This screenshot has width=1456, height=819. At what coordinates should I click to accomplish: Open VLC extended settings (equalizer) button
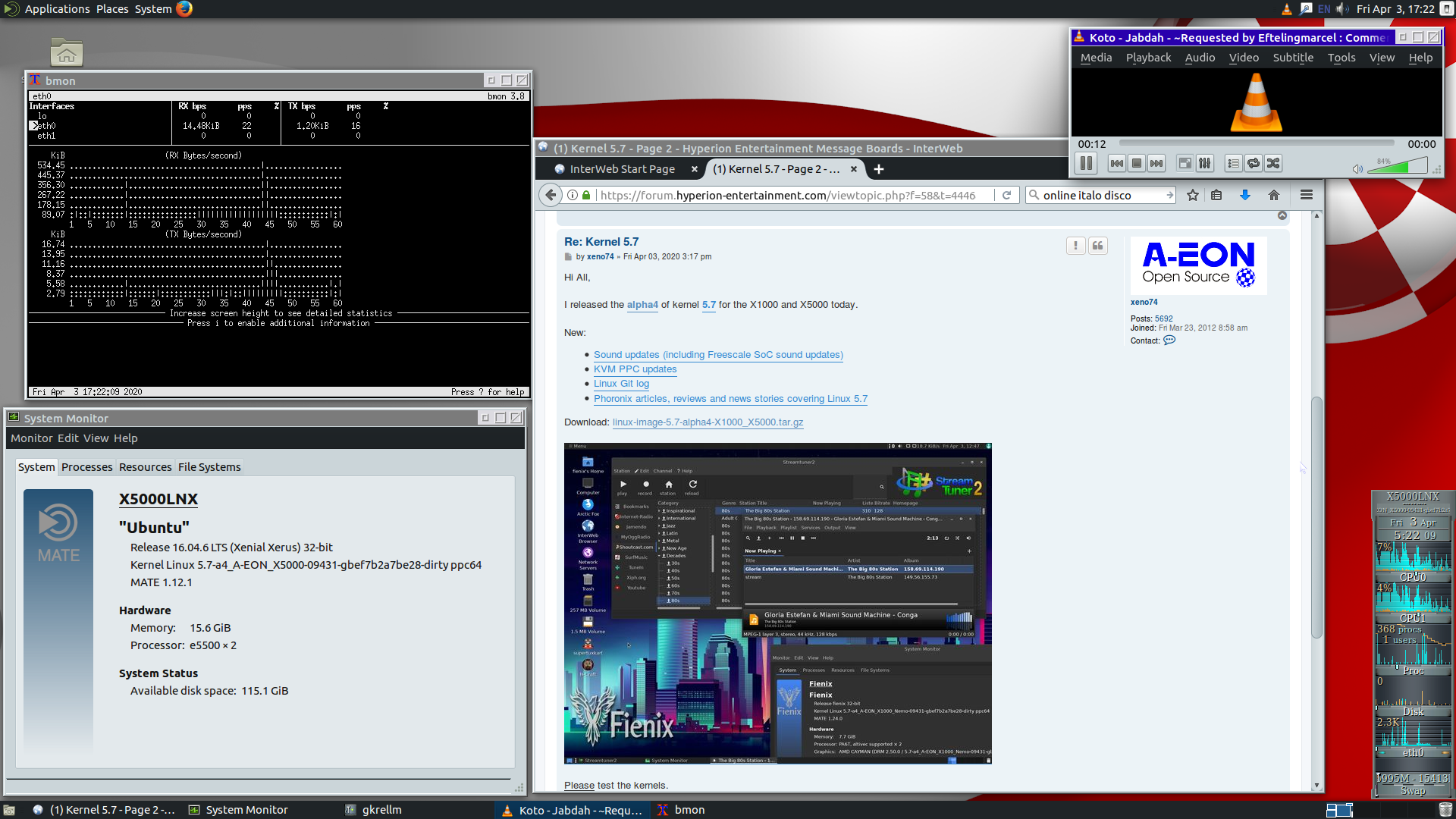pyautogui.click(x=1205, y=163)
